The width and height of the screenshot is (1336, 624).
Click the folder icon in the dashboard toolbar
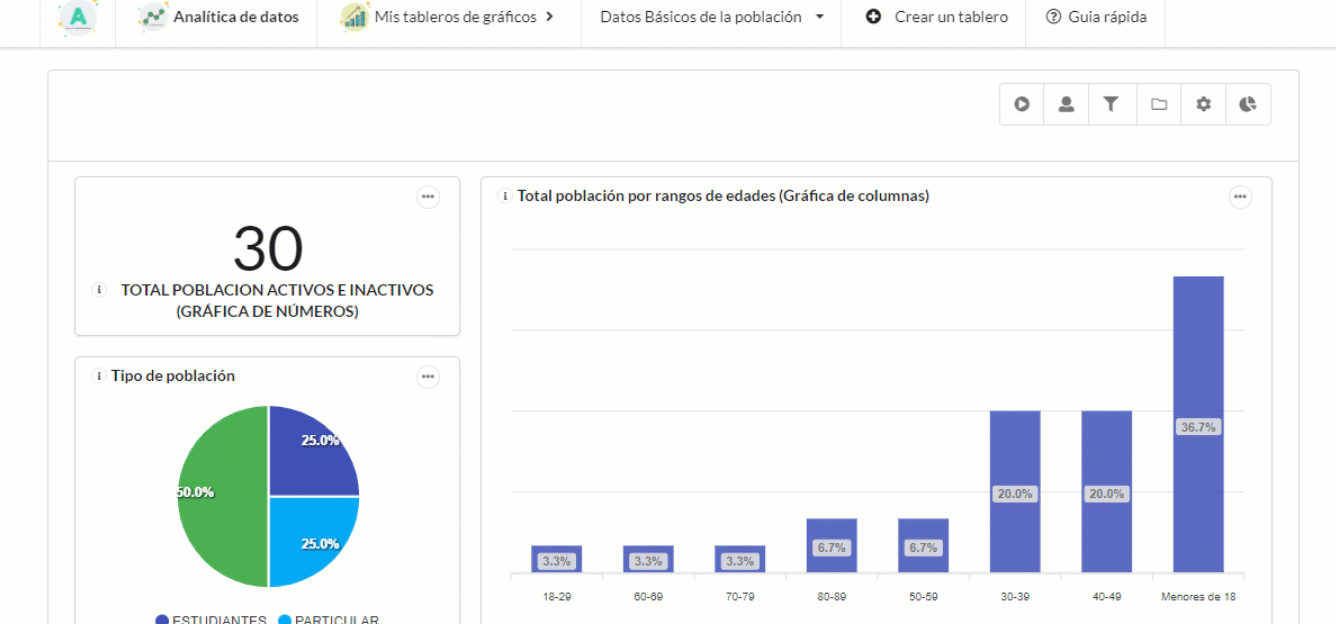[1159, 104]
